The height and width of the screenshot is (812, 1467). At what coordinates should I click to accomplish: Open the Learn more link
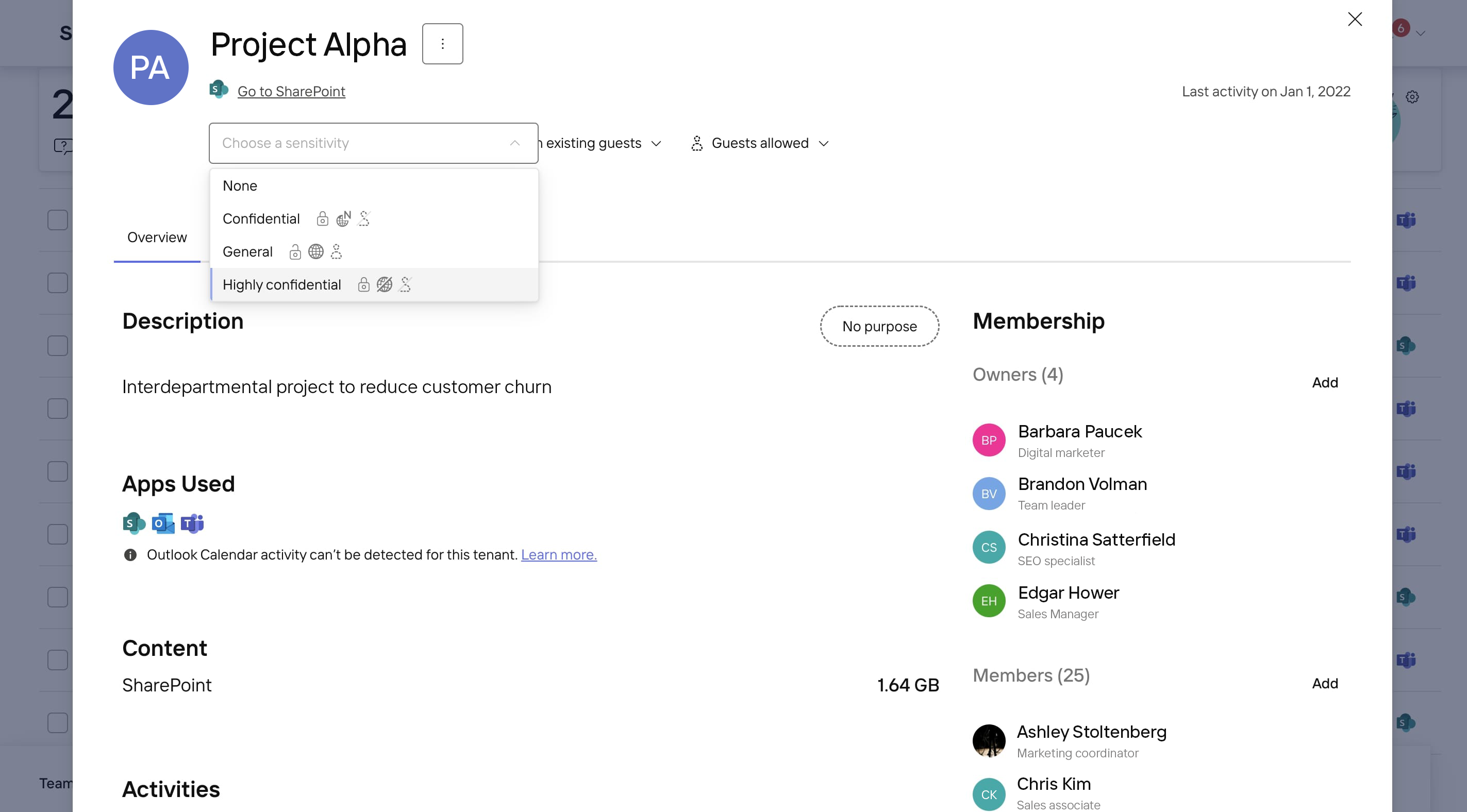pos(559,554)
